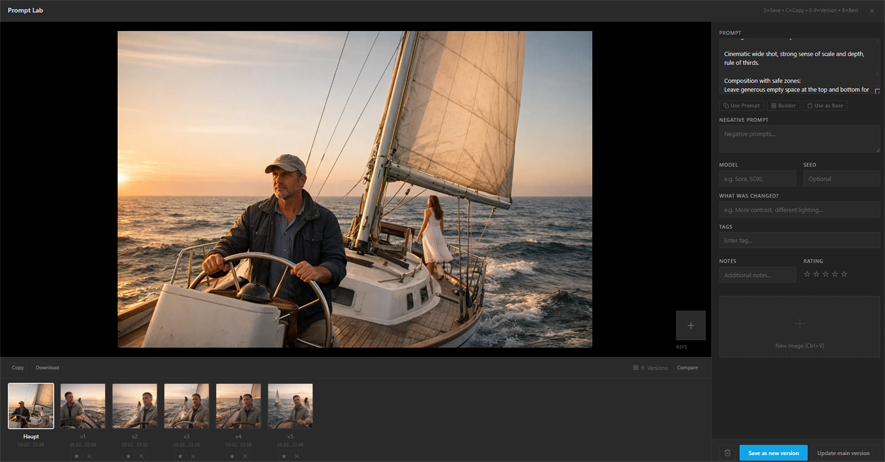Screen dimensions: 885x462
Task: Click the X icon under thumbnail v5
Action: coord(297,456)
